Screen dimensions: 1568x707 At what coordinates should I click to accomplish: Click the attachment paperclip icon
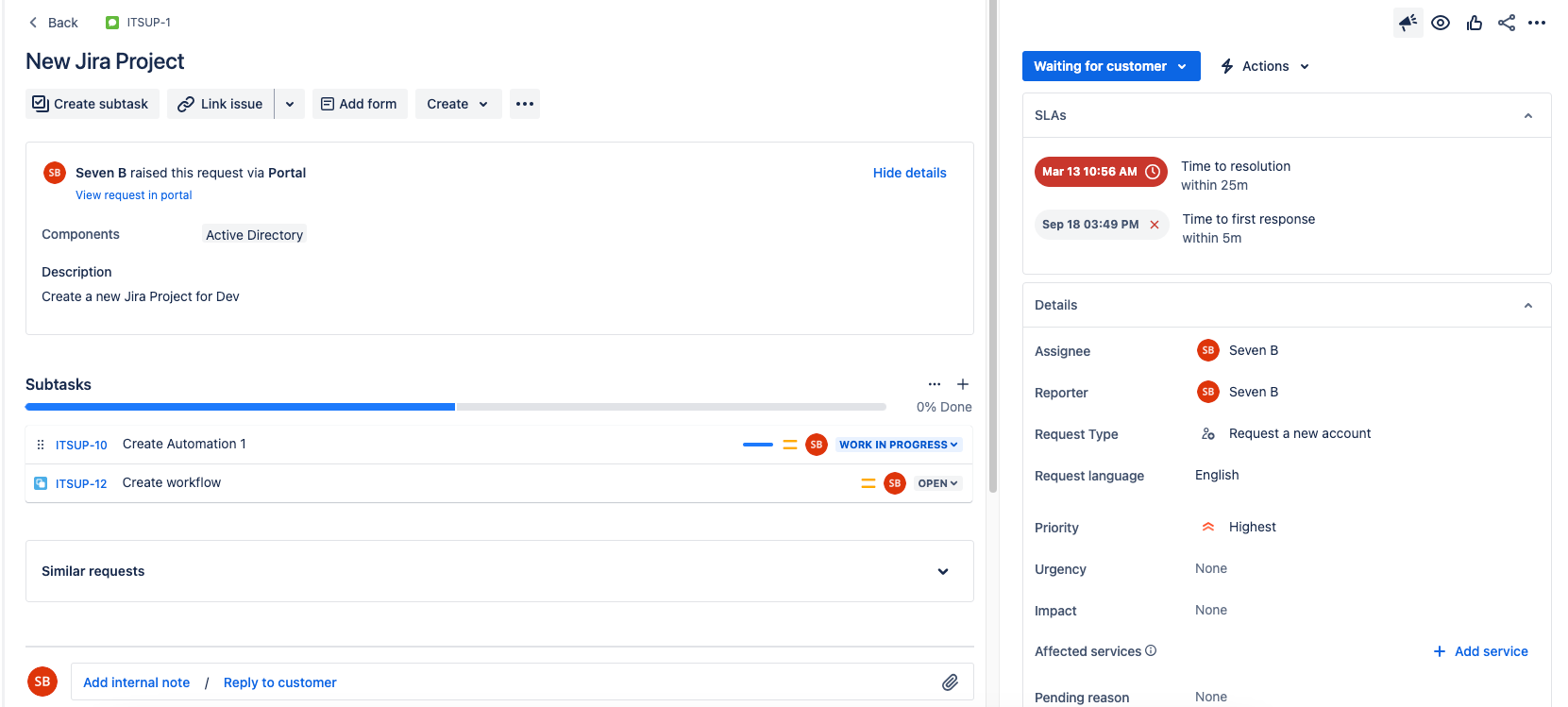[950, 682]
